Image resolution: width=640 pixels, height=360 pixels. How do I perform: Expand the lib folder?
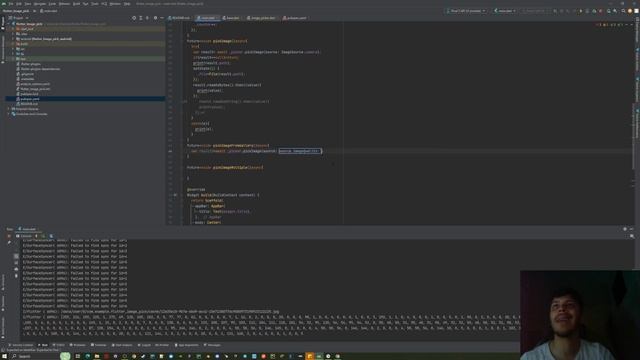tap(13, 53)
